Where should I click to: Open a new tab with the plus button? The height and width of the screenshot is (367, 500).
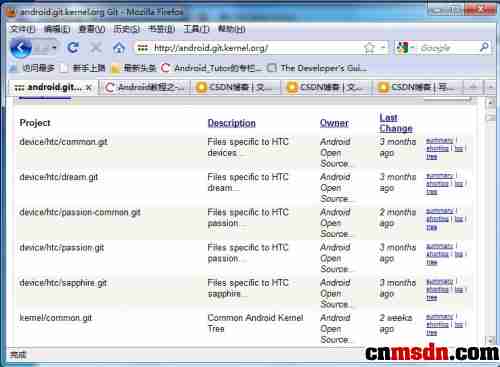pos(473,87)
